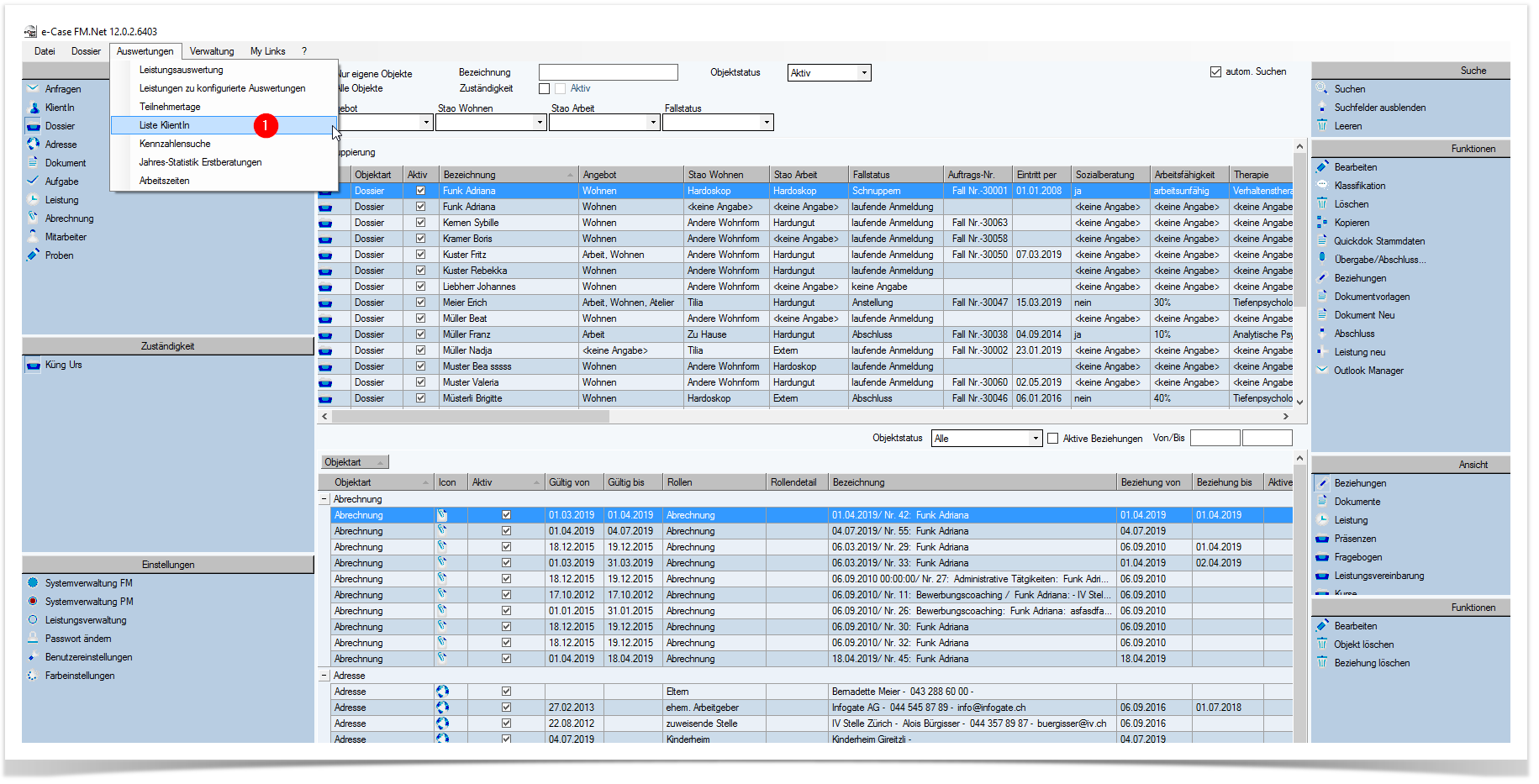
Task: Click the Kopieren icon
Action: click(x=1322, y=222)
